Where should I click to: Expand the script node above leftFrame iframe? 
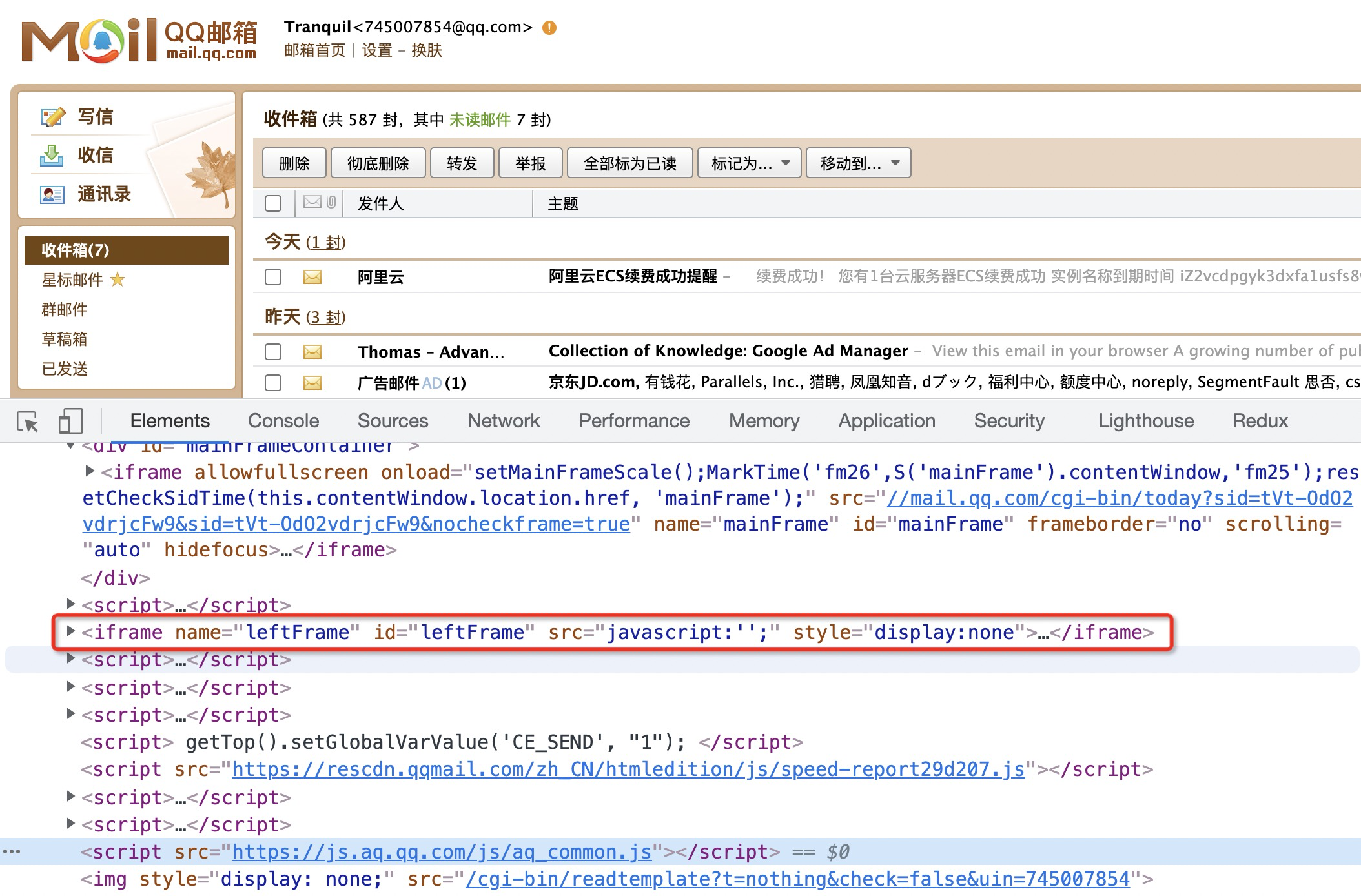(70, 604)
